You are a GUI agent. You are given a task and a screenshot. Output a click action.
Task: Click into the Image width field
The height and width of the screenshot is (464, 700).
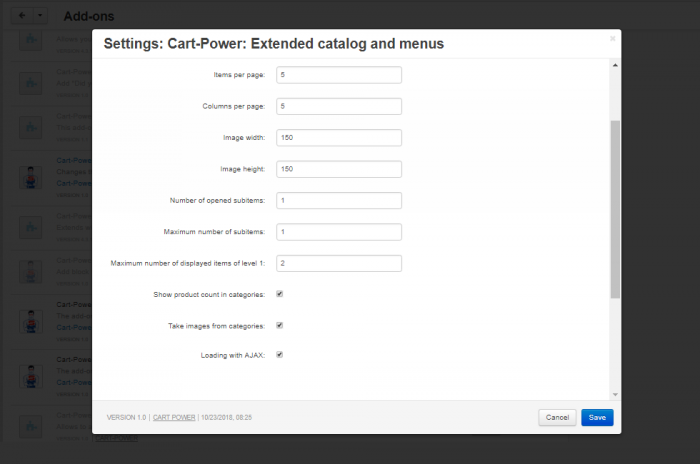(339, 138)
